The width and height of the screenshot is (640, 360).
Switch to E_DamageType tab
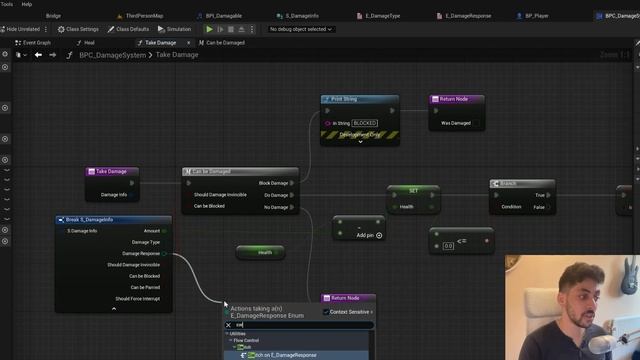(x=378, y=16)
